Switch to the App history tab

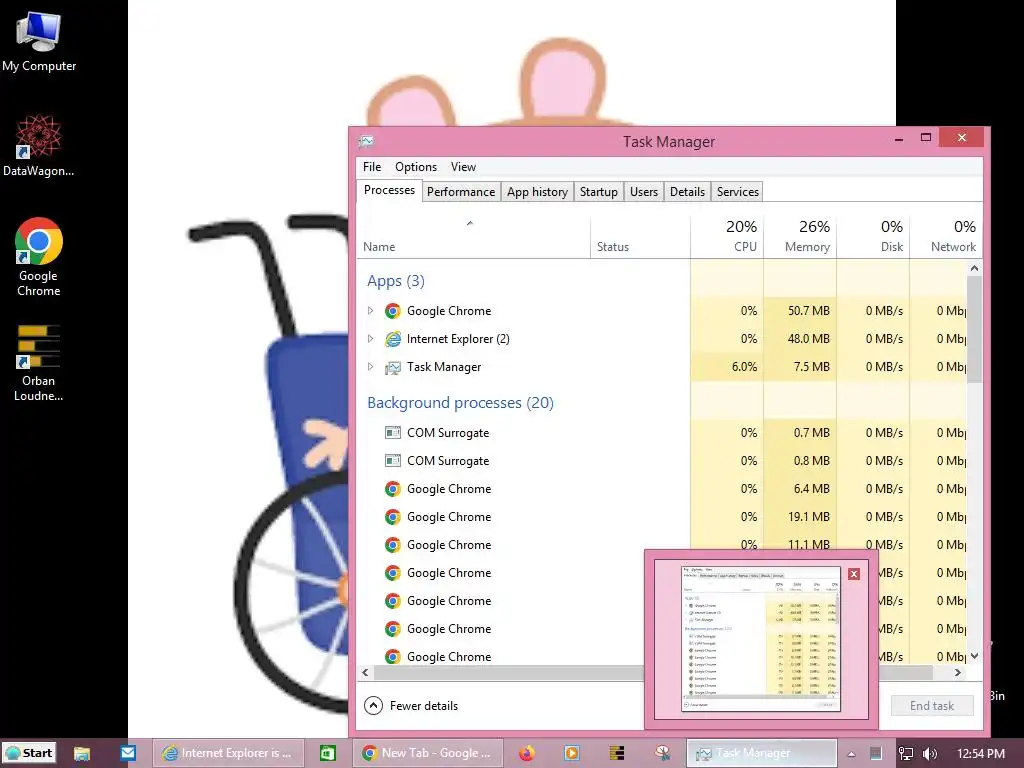[537, 191]
